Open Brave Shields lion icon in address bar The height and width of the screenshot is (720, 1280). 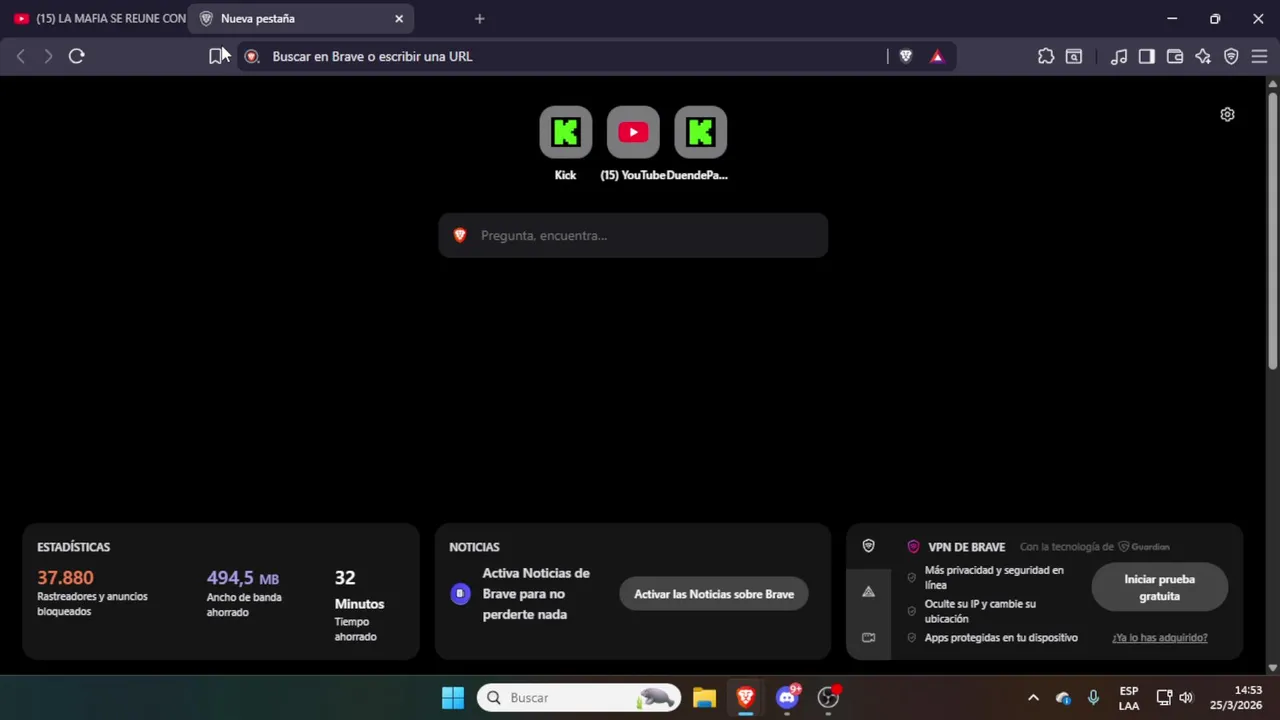coord(906,56)
